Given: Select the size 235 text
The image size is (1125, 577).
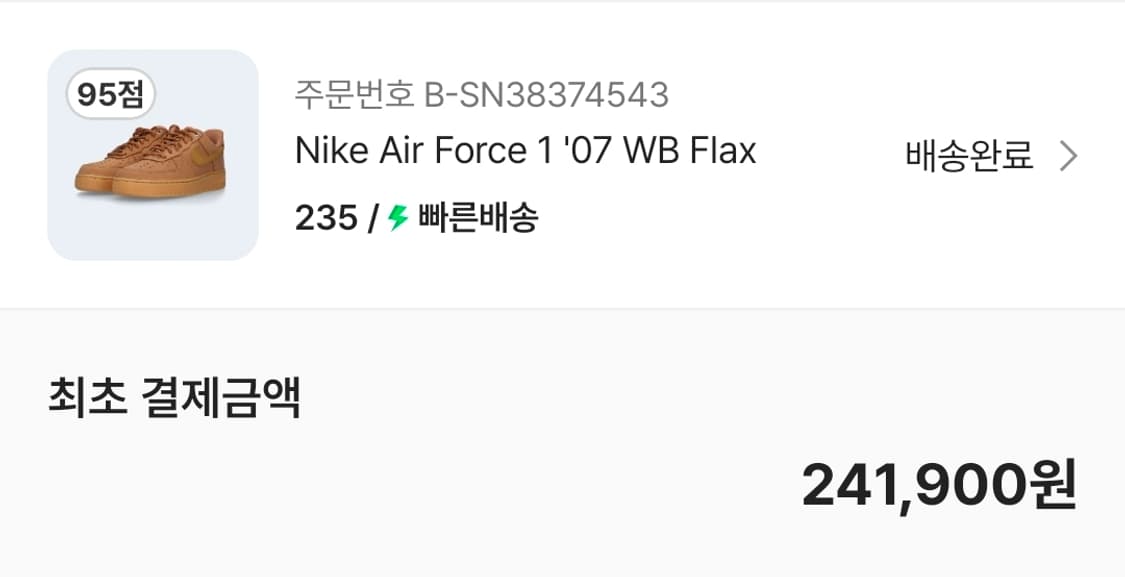Looking at the screenshot, I should 326,217.
